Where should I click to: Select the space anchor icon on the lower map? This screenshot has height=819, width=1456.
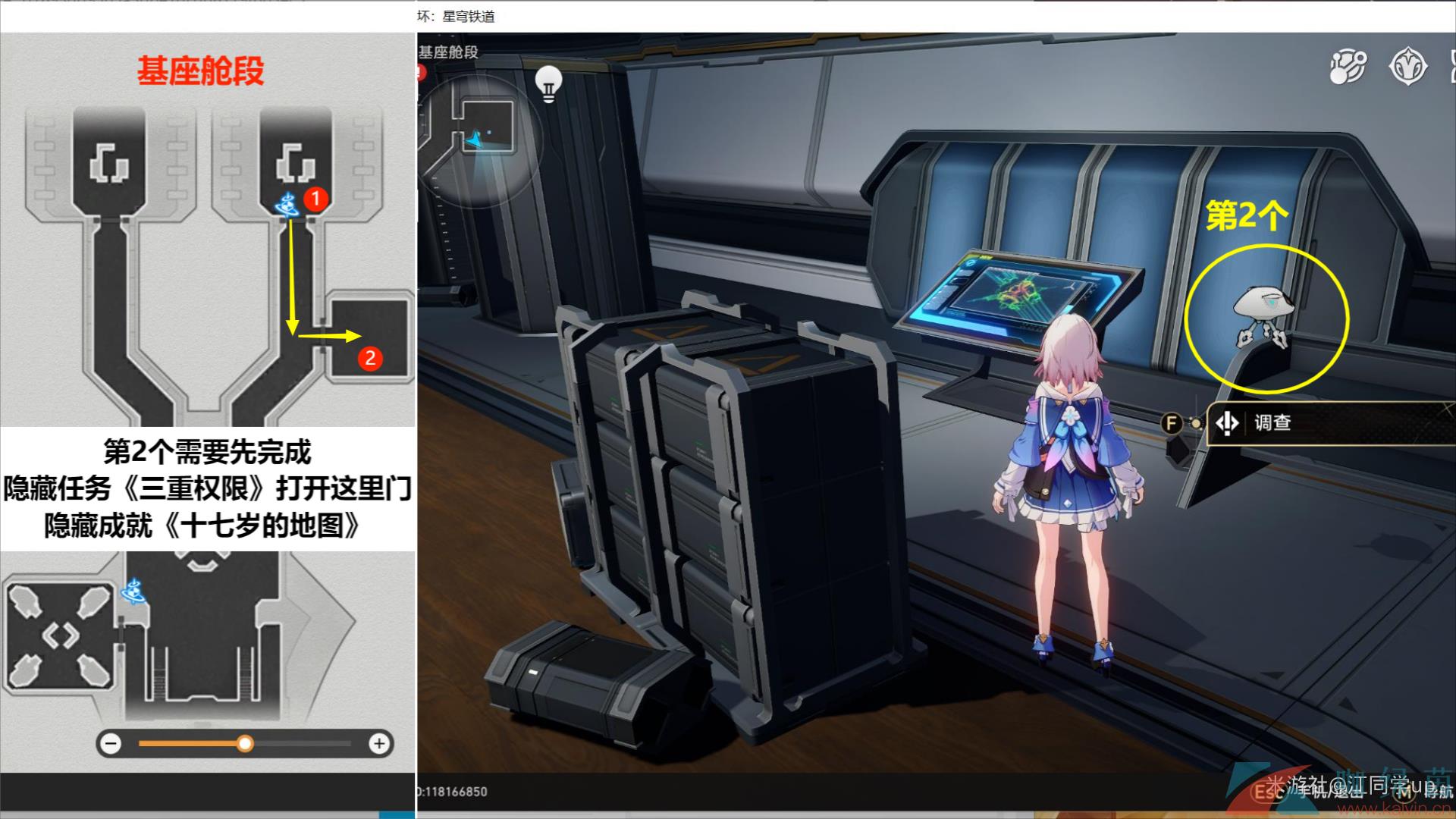pyautogui.click(x=133, y=591)
